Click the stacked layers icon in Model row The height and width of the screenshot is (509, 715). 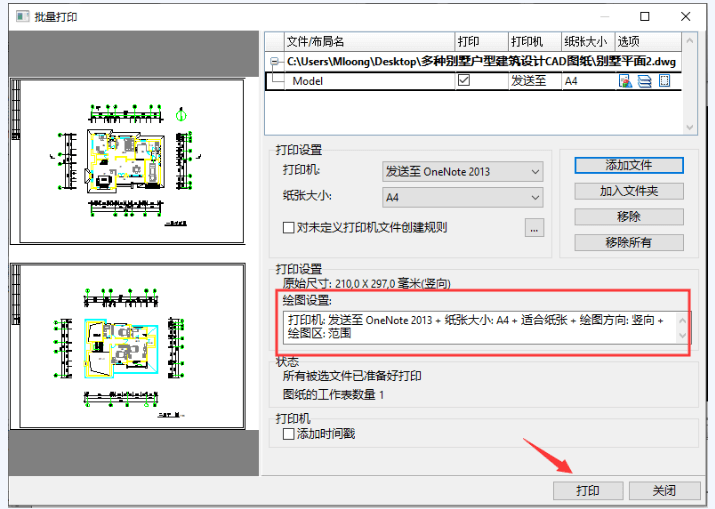[x=644, y=81]
